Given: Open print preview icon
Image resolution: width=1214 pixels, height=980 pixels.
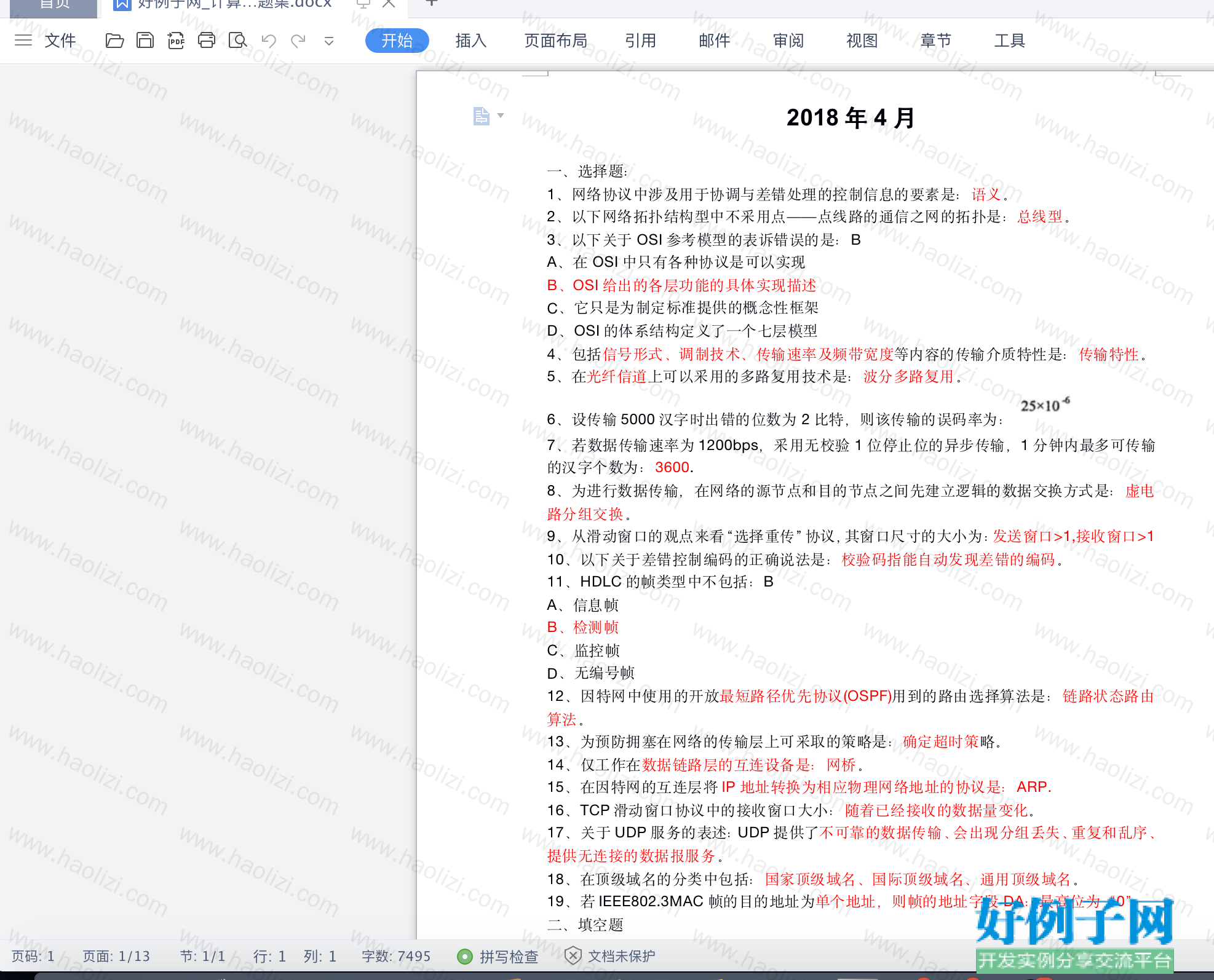Looking at the screenshot, I should tap(237, 41).
